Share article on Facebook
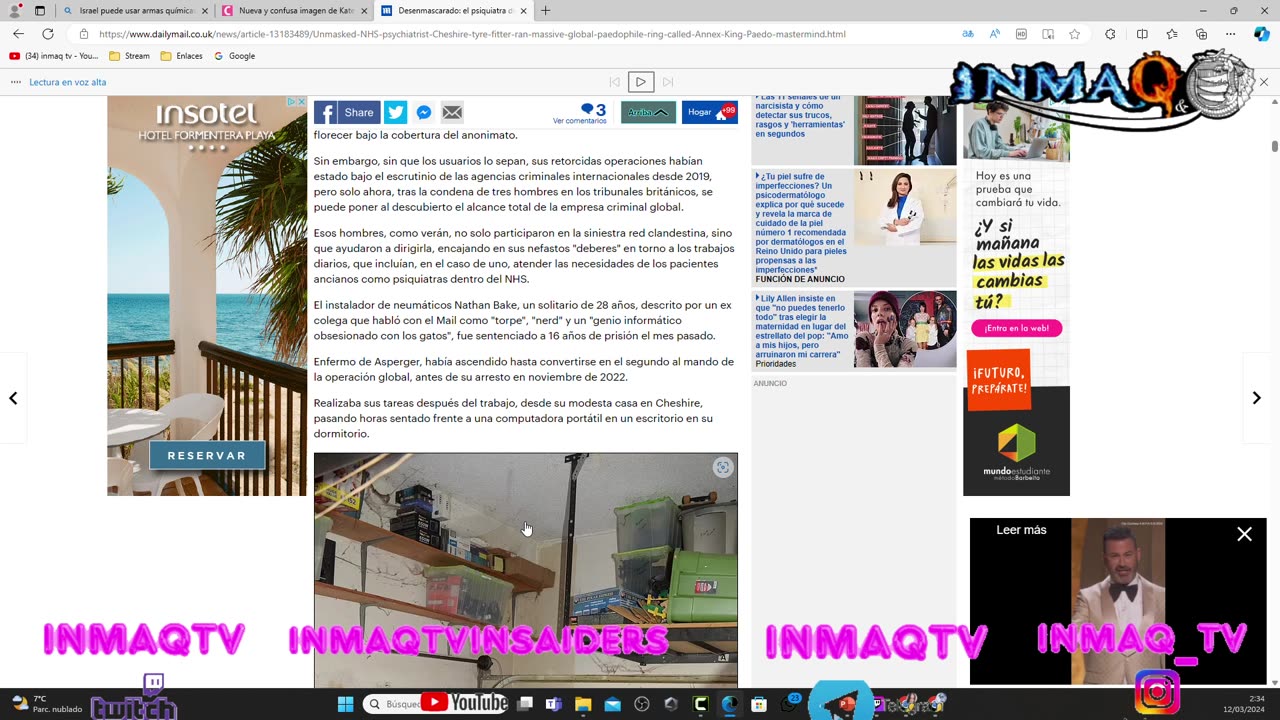Image resolution: width=1280 pixels, height=720 pixels. pyautogui.click(x=347, y=113)
